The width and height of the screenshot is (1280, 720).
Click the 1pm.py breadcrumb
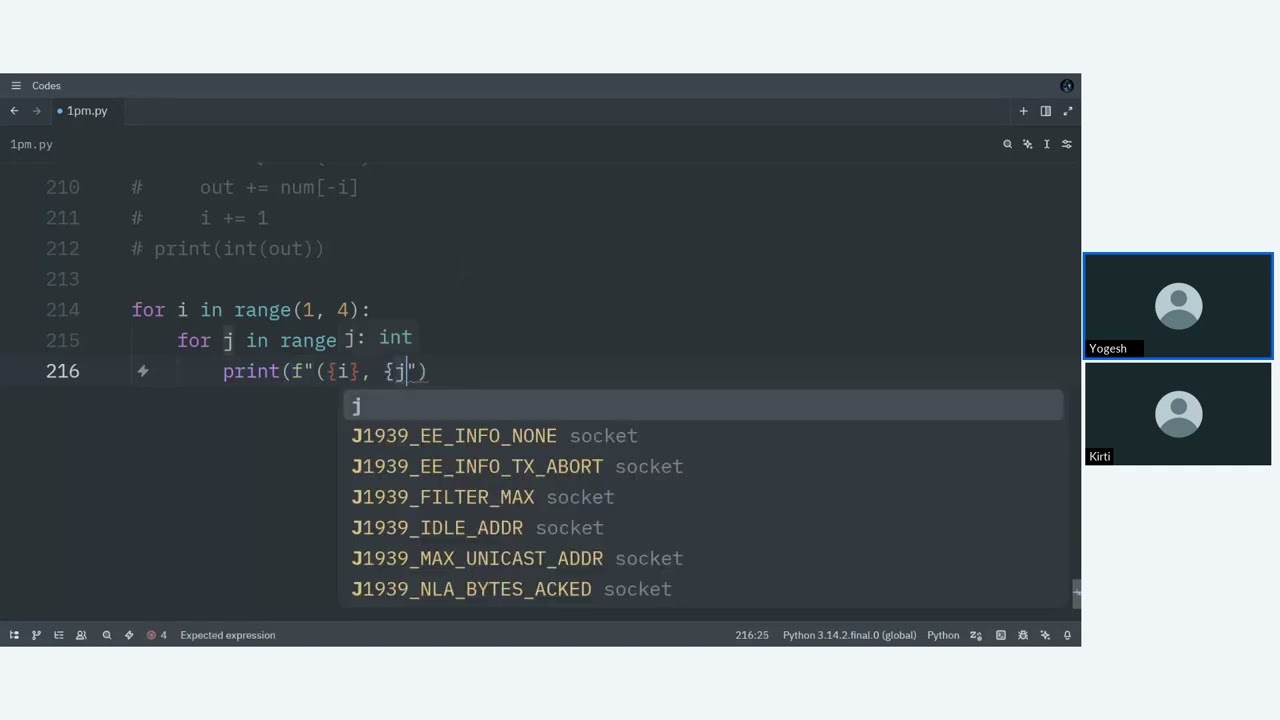point(31,144)
